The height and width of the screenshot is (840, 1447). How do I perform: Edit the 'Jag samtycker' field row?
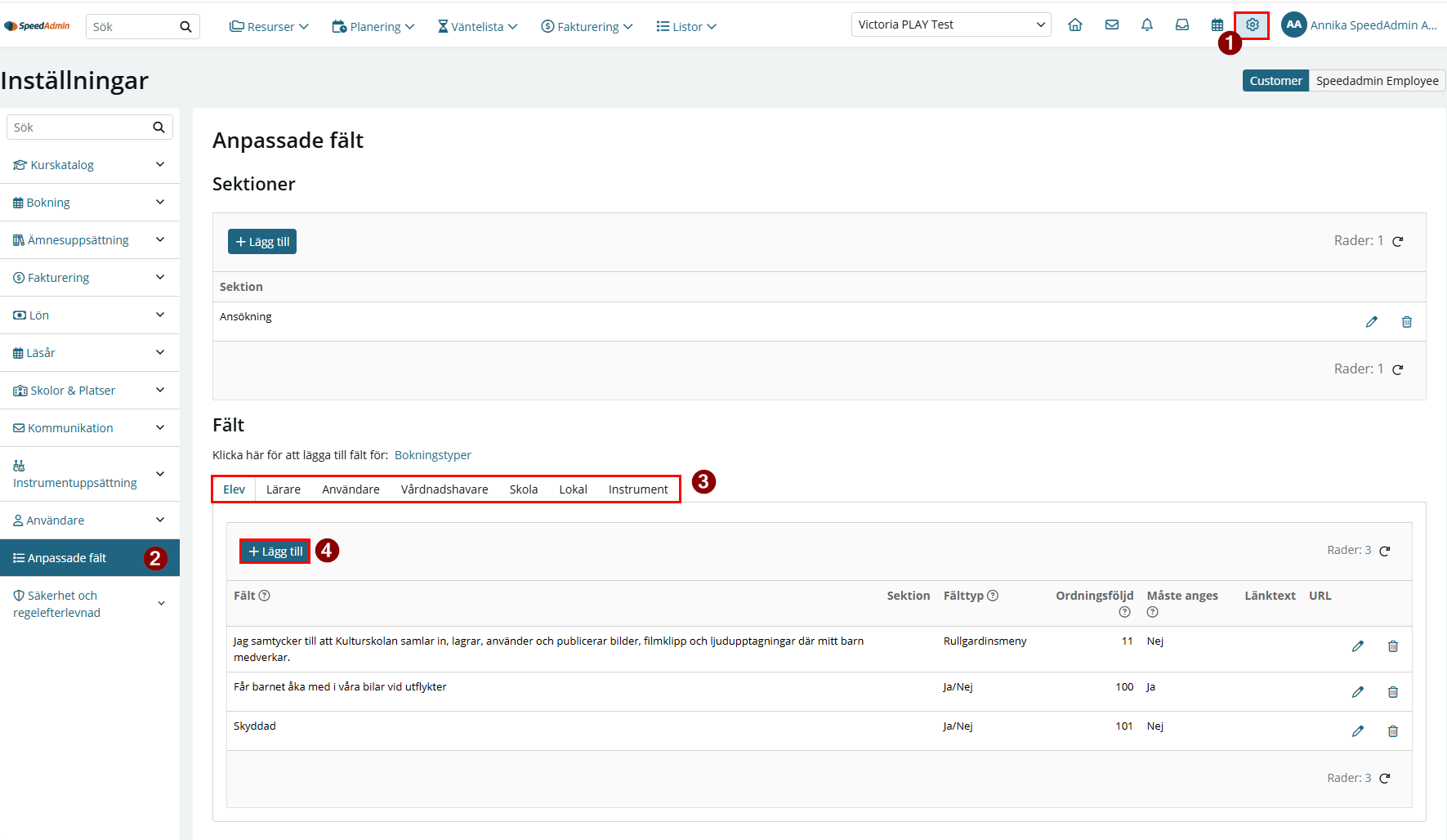pyautogui.click(x=1358, y=646)
